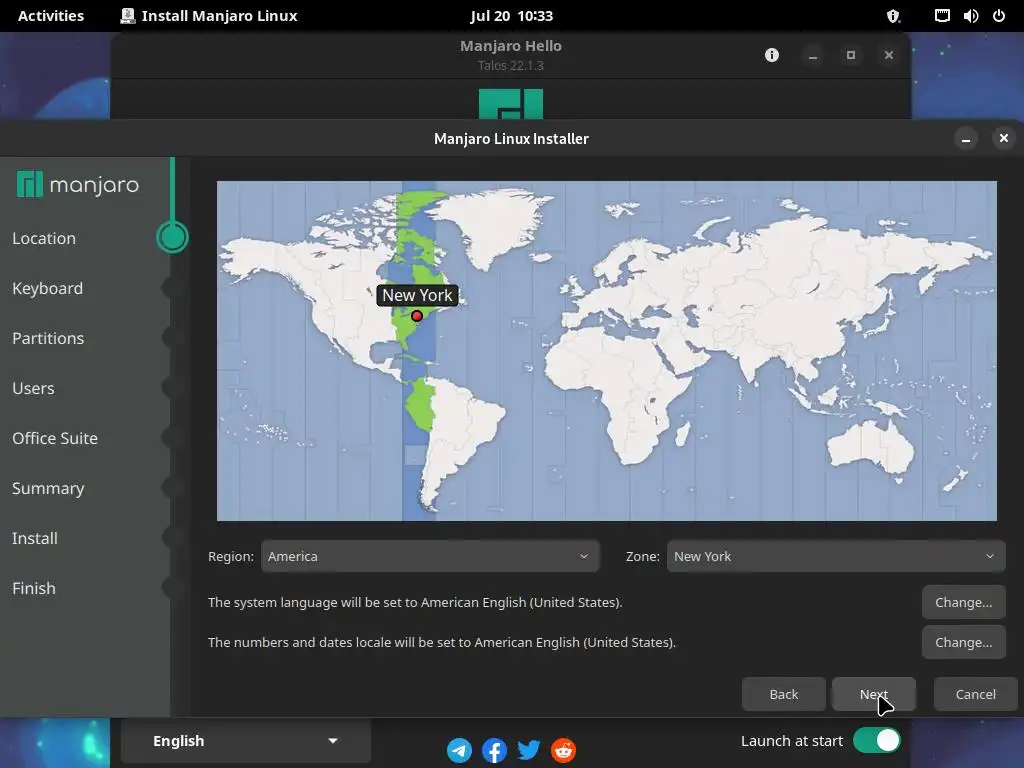Expand the Zone dropdown showing New York
The width and height of the screenshot is (1024, 768).
836,556
